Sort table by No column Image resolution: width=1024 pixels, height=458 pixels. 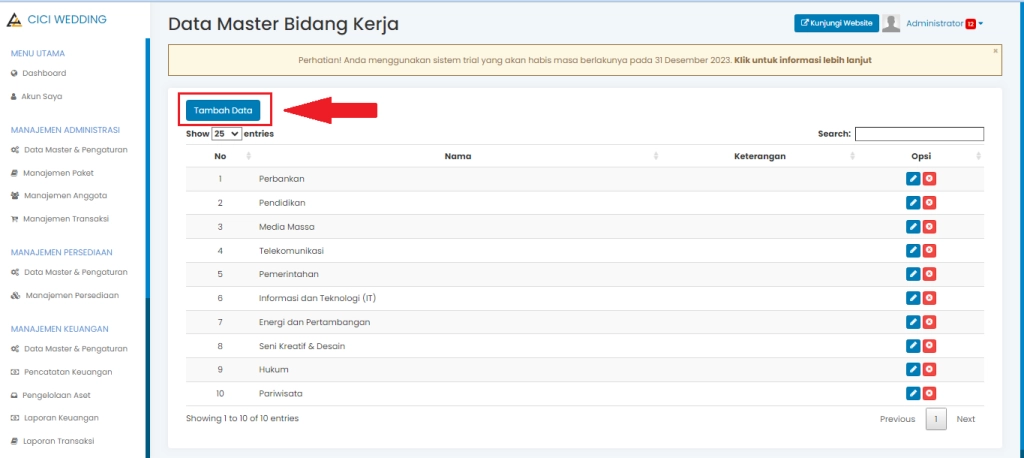click(x=220, y=156)
